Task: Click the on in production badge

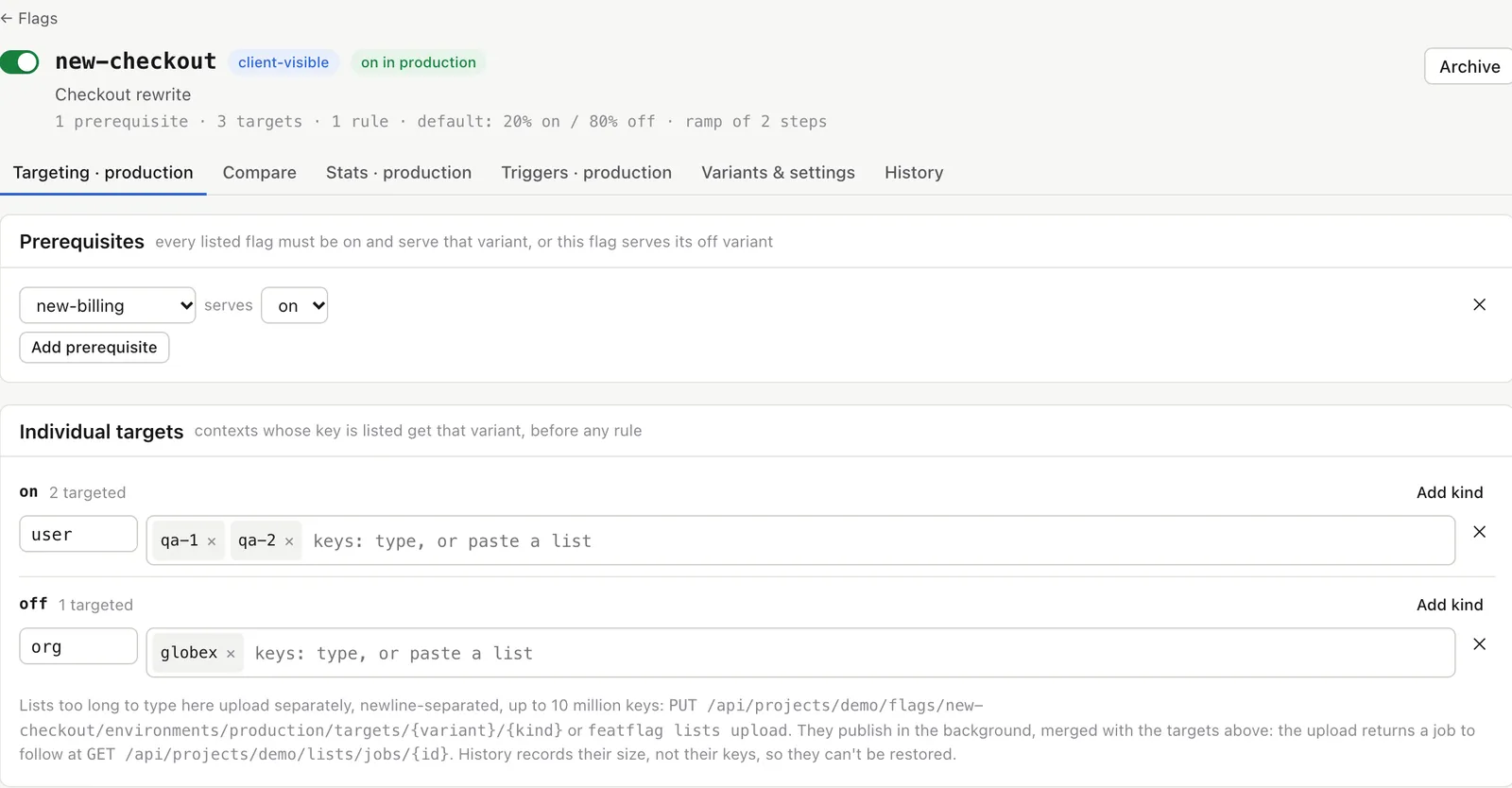Action: click(419, 62)
